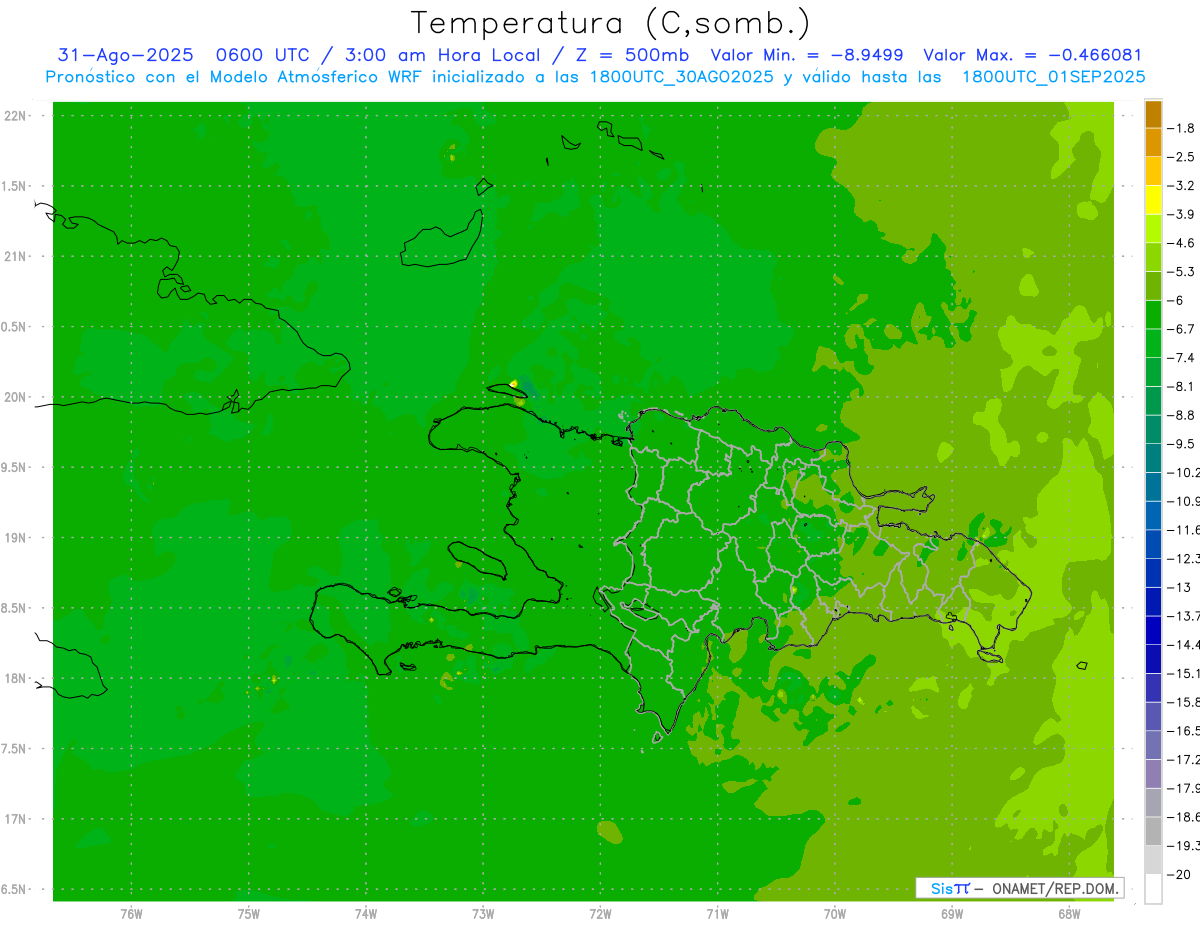Click the -3.9 legend value
The height and width of the screenshot is (927, 1200).
click(1182, 214)
